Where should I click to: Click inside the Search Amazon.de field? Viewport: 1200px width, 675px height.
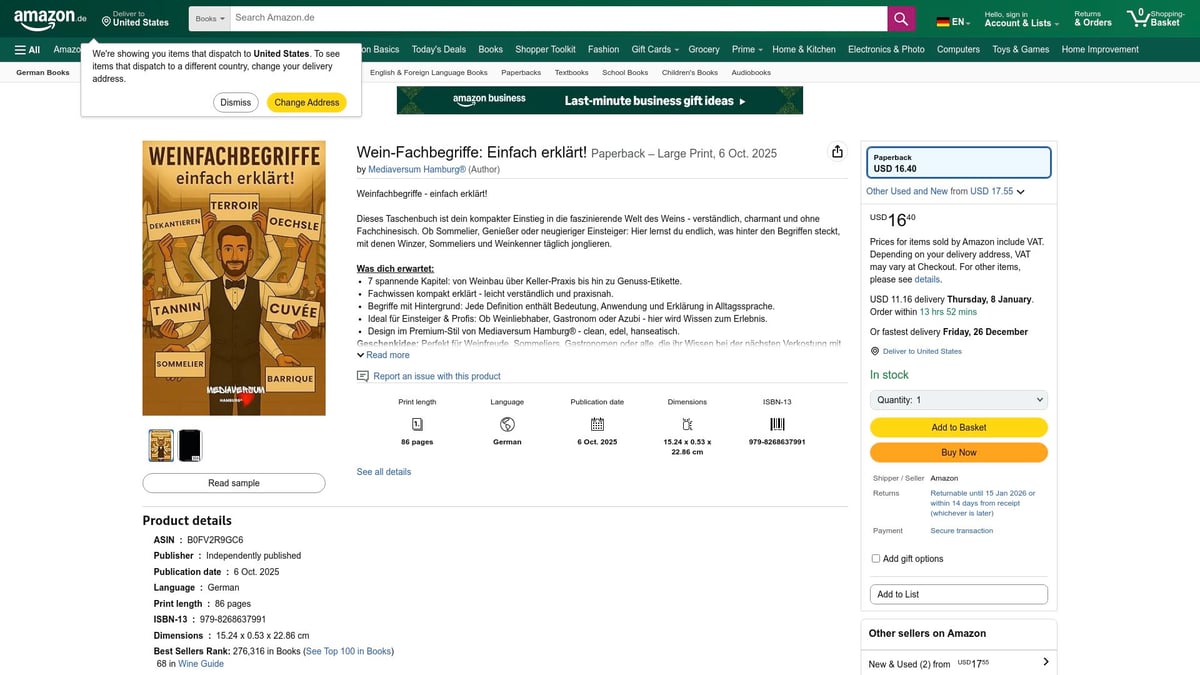(x=550, y=18)
